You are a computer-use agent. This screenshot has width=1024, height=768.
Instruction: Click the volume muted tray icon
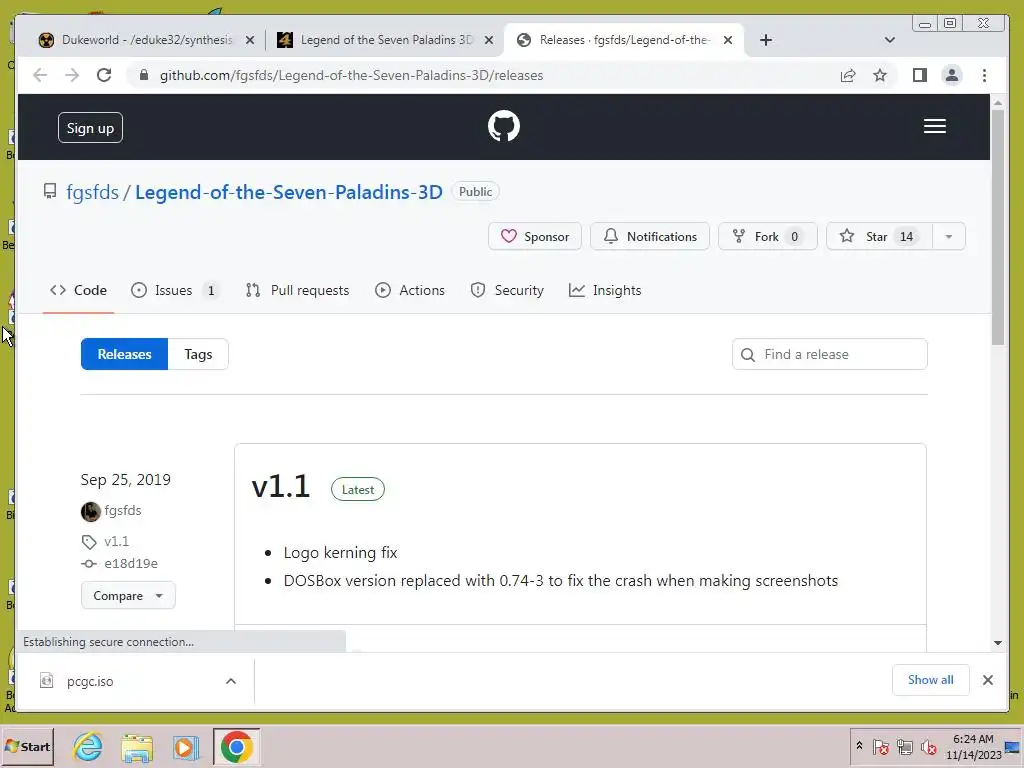click(x=928, y=746)
